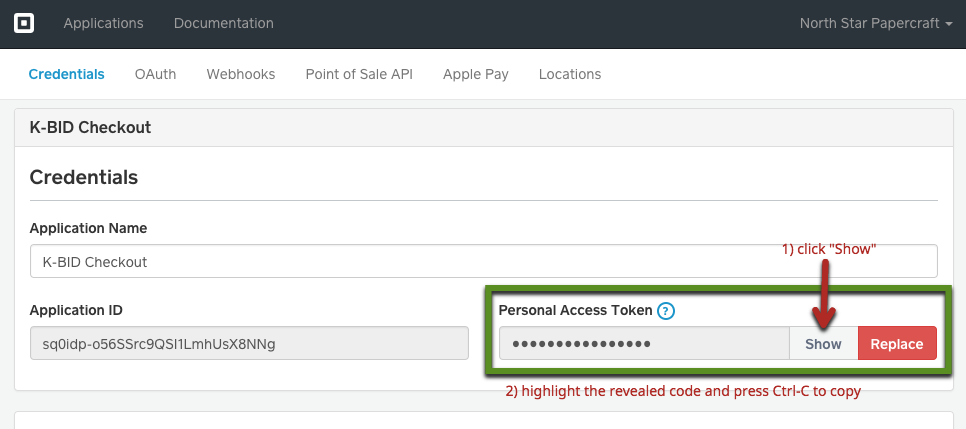
Task: Click the Personal Access Token label
Action: coord(575,311)
